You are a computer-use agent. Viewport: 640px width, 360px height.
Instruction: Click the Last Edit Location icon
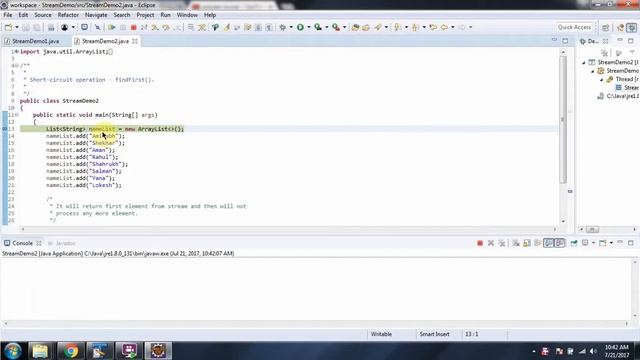tap(433, 27)
